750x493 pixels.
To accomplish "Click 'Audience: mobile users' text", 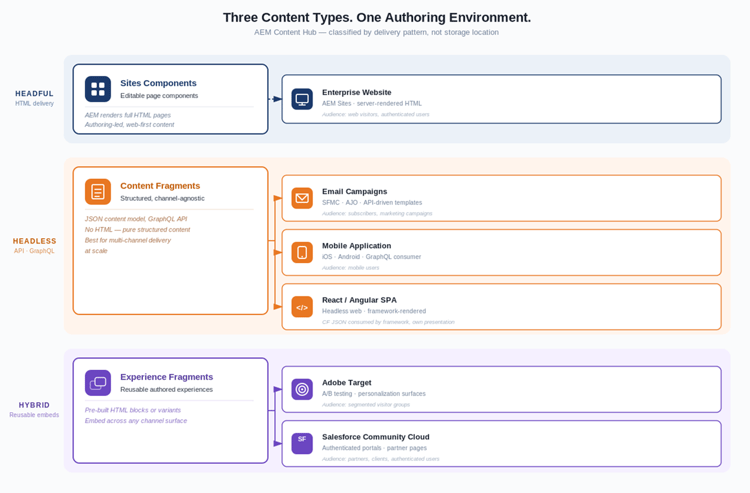I will pos(351,268).
